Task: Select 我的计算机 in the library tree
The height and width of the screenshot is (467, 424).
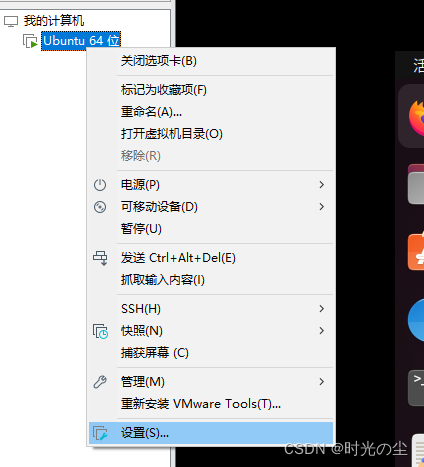Action: click(x=54, y=21)
